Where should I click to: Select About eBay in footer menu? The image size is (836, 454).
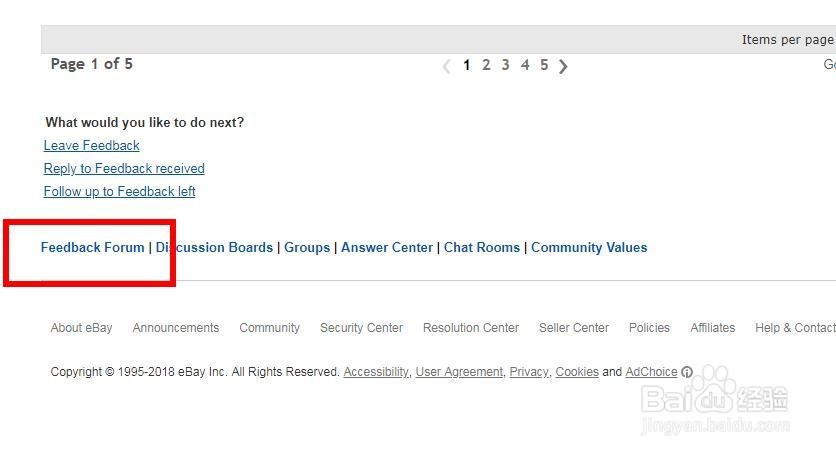point(82,328)
